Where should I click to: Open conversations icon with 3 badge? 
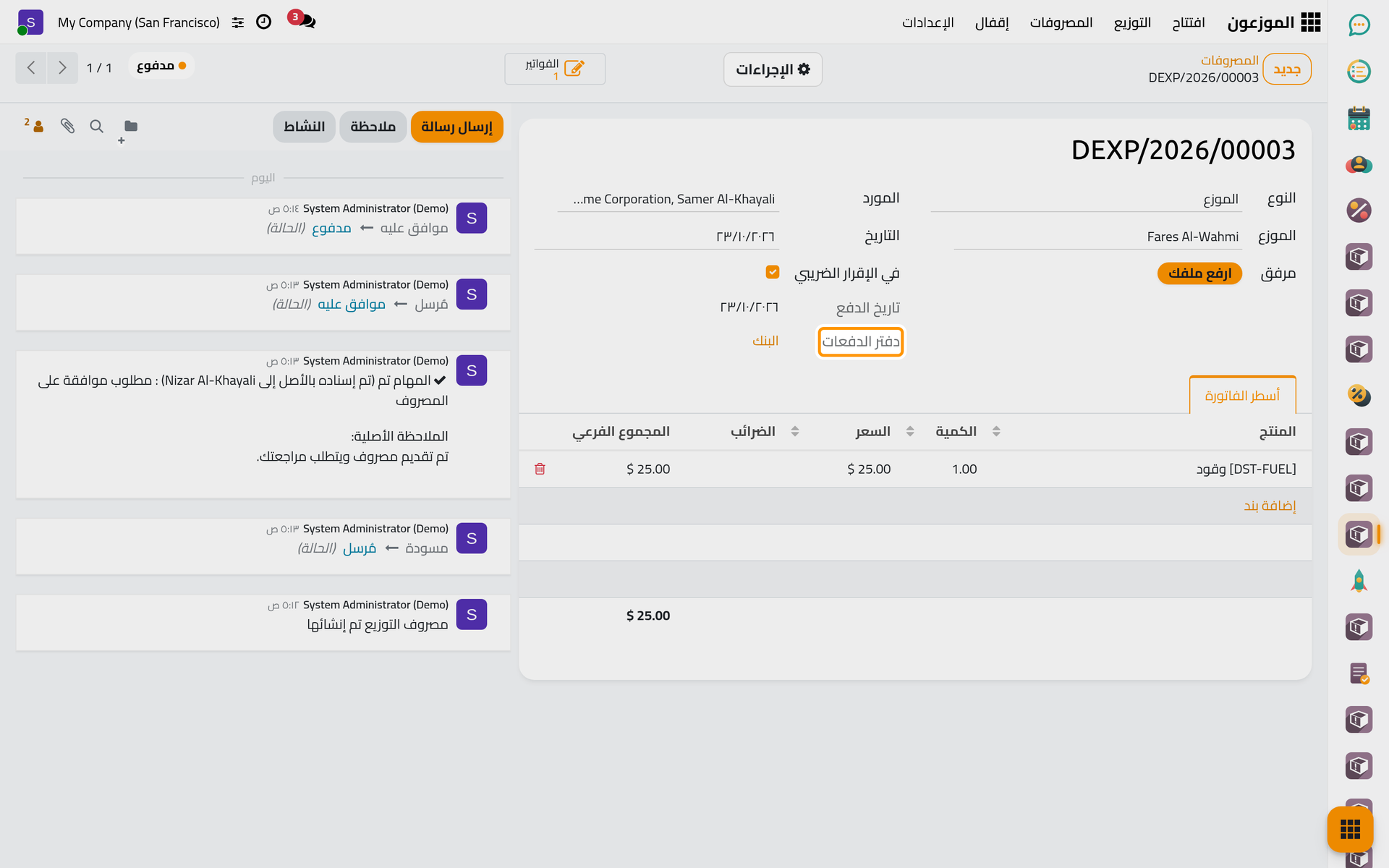click(302, 20)
